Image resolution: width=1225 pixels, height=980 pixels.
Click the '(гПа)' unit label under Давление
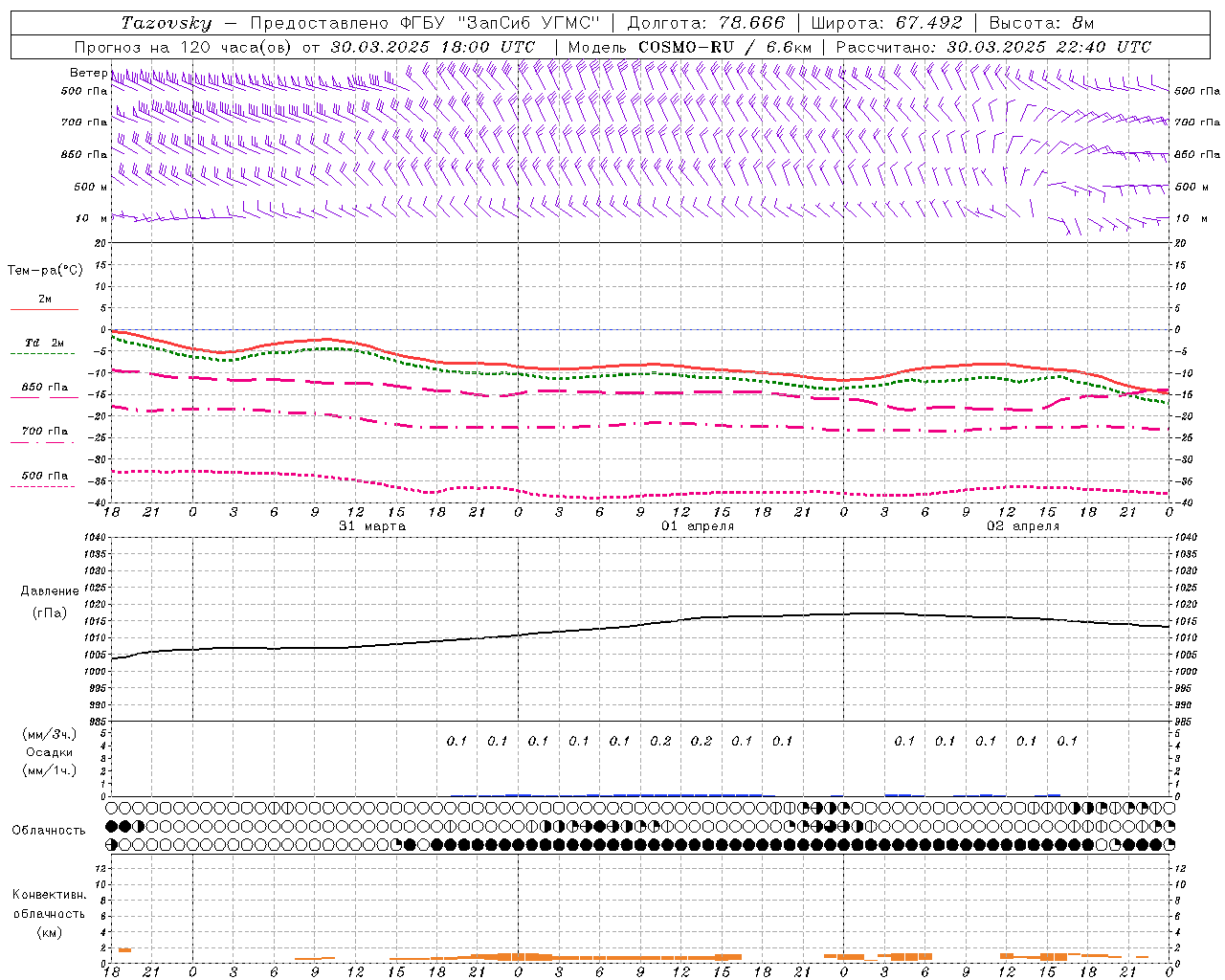51,612
